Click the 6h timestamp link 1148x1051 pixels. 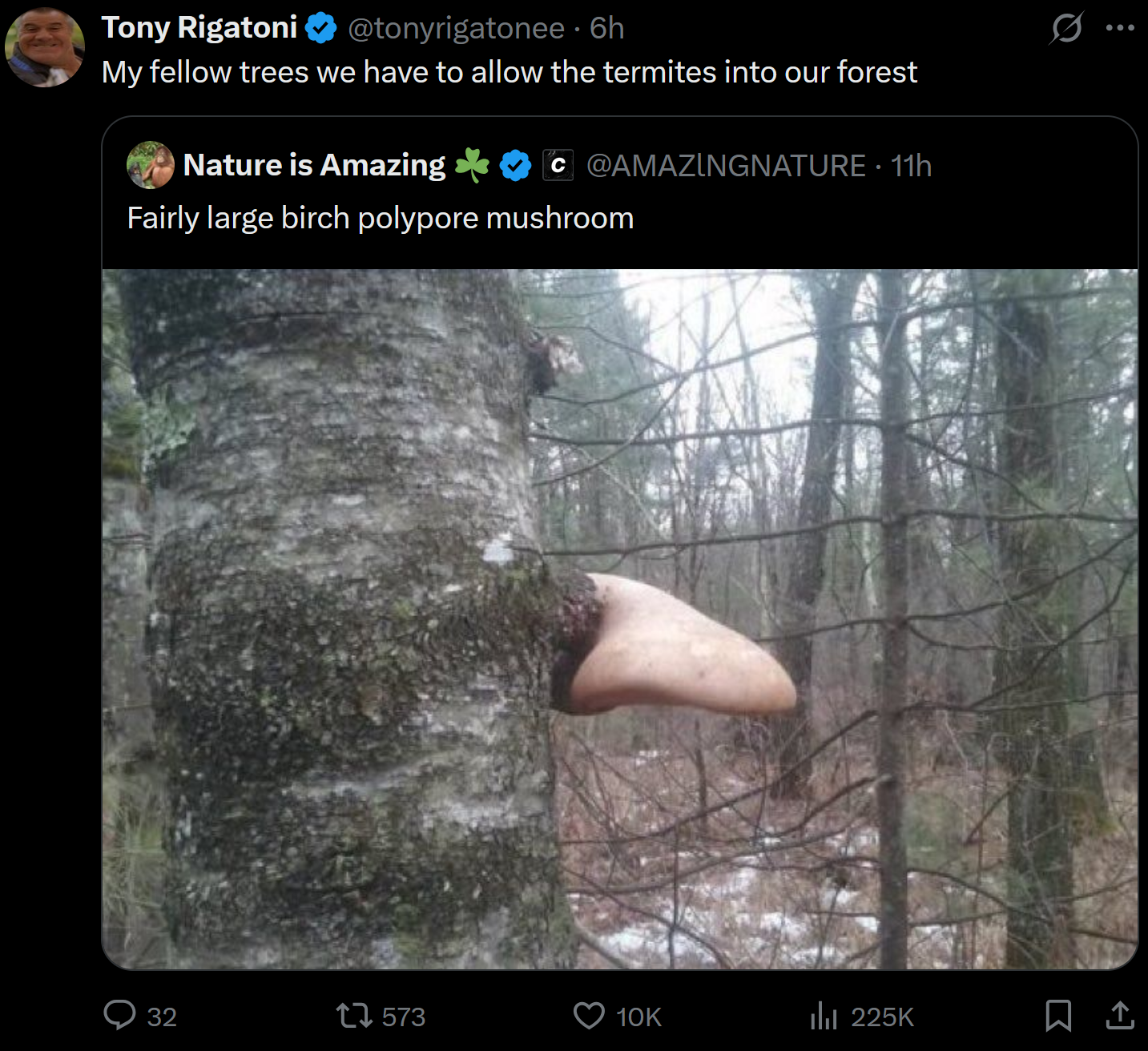(x=606, y=28)
